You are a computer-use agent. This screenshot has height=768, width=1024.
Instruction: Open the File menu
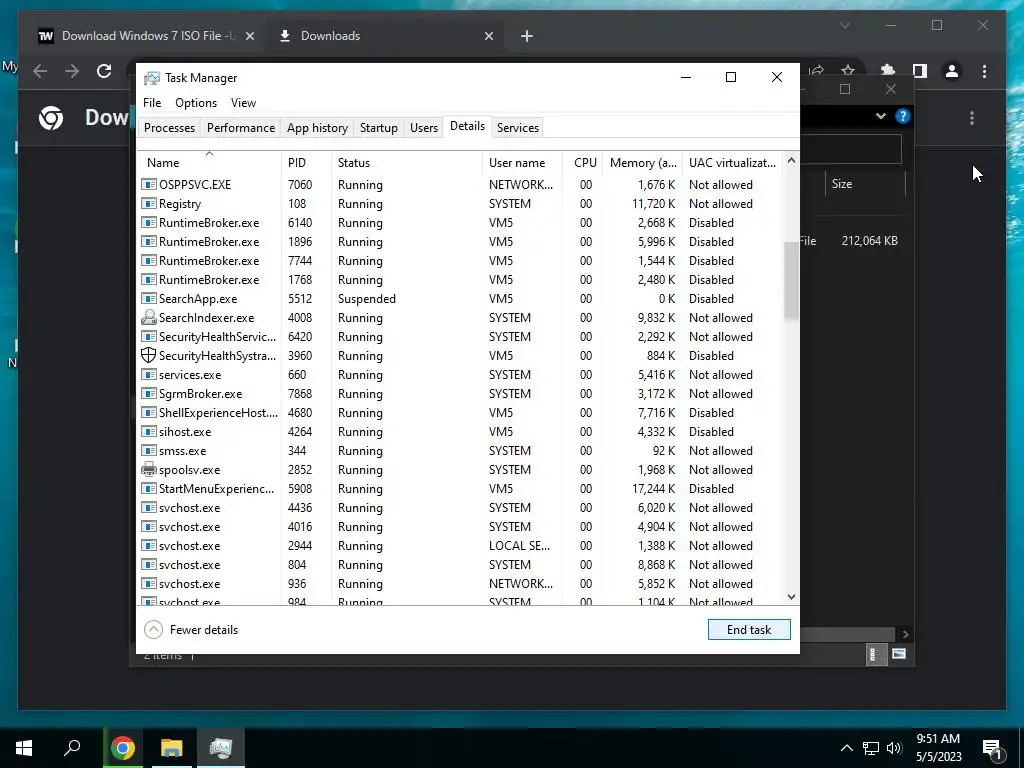(x=152, y=103)
